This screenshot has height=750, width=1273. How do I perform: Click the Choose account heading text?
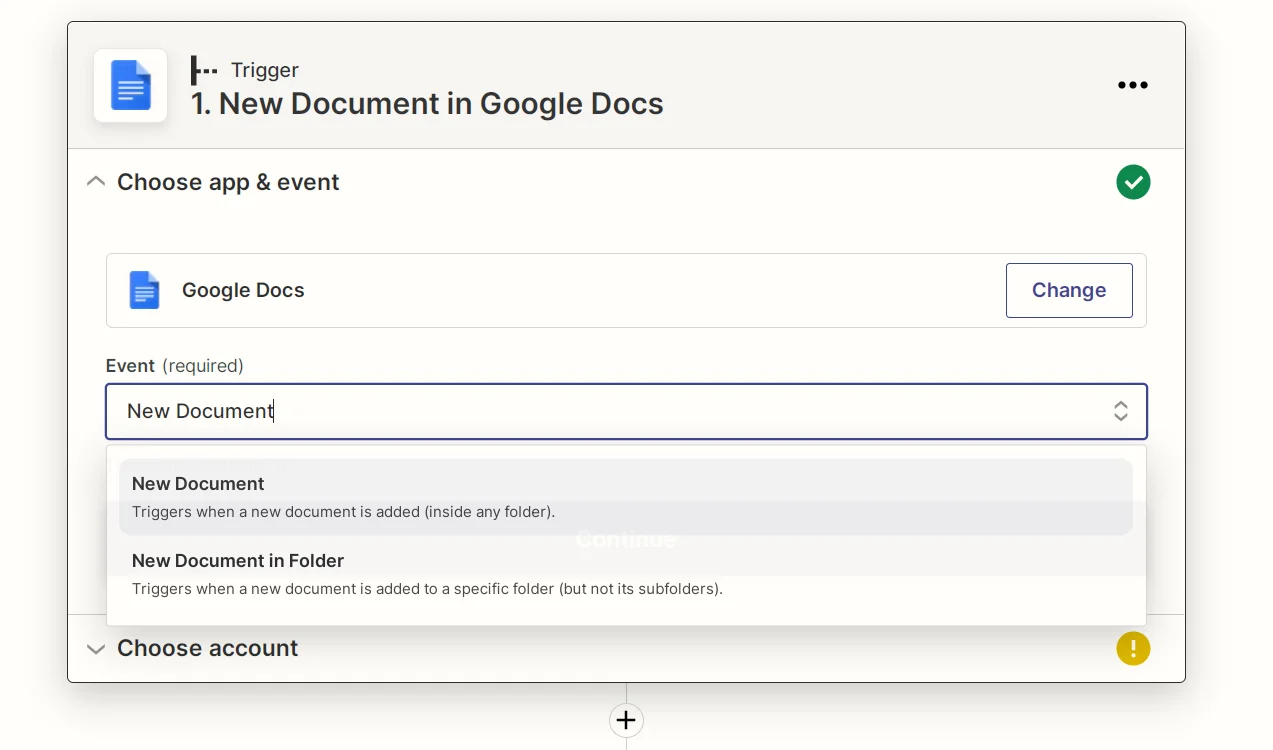point(207,648)
